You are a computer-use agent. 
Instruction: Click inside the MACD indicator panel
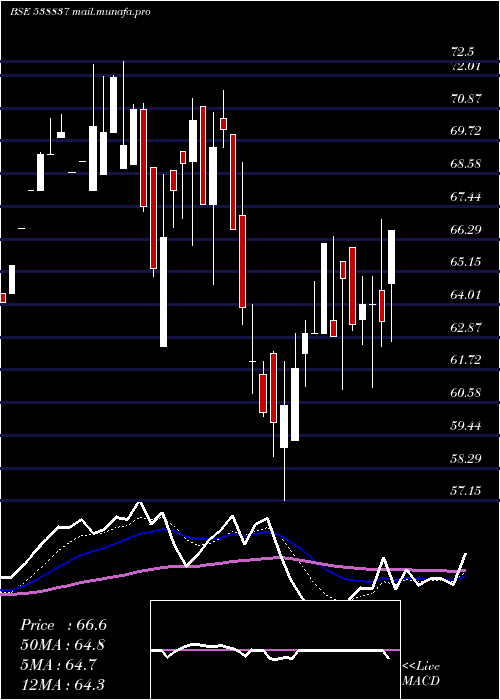click(x=275, y=650)
